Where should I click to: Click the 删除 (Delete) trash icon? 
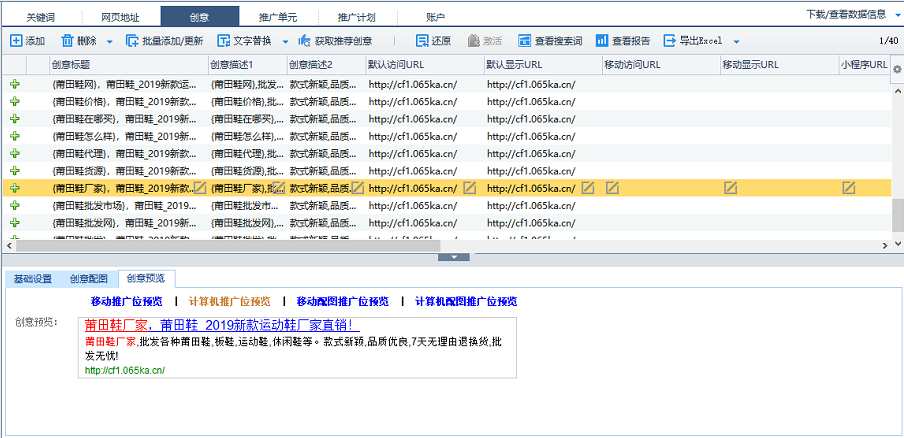(67, 41)
